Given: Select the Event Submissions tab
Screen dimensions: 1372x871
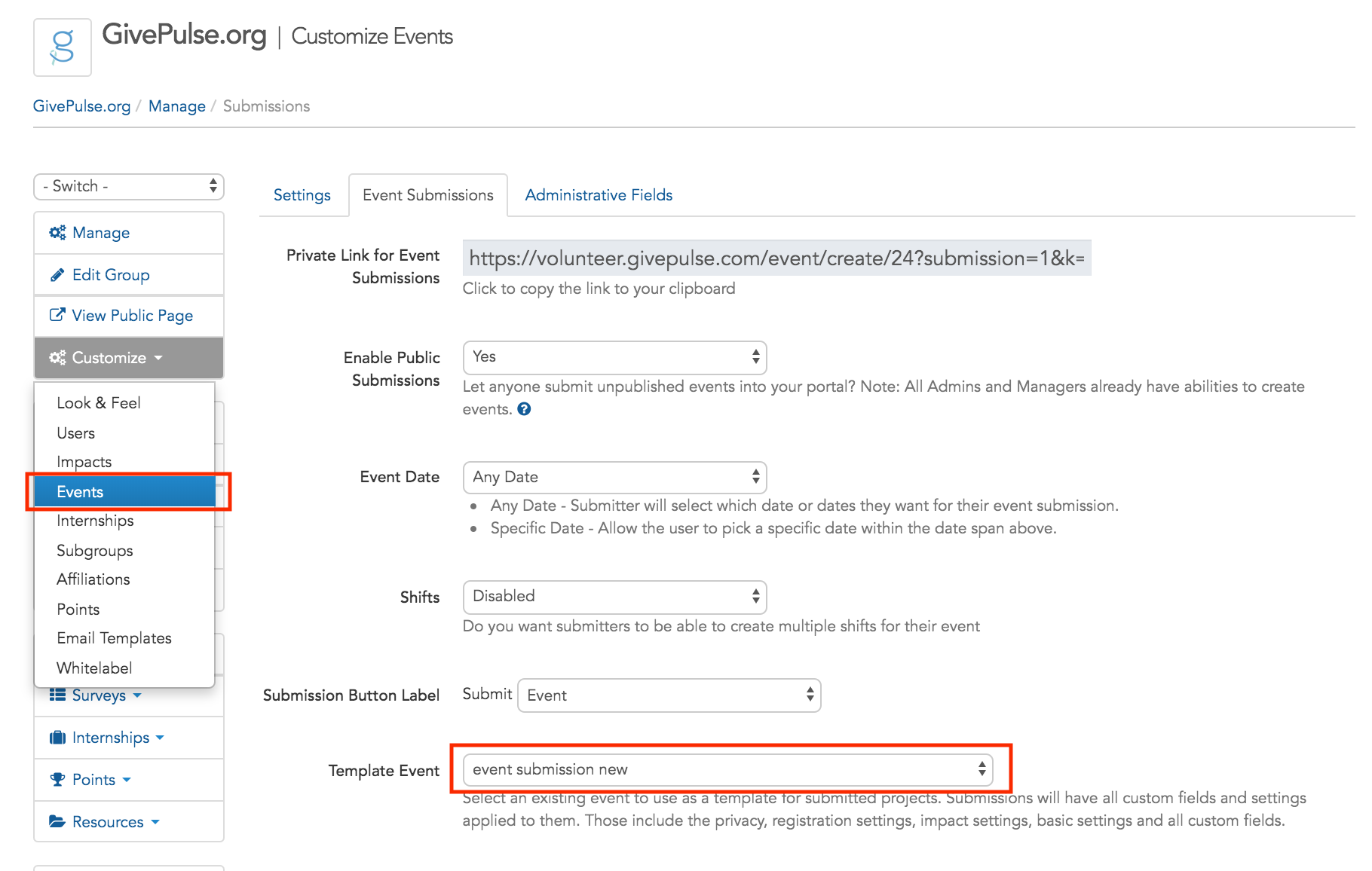Looking at the screenshot, I should click(428, 195).
